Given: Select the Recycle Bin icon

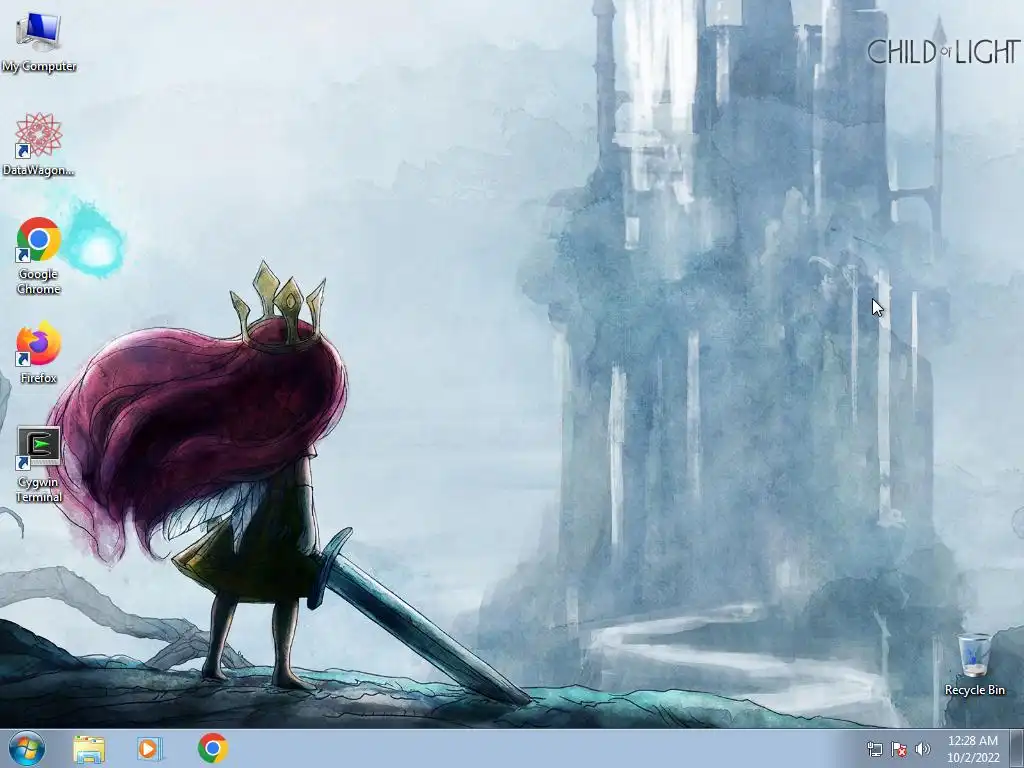Looking at the screenshot, I should pyautogui.click(x=974, y=664).
